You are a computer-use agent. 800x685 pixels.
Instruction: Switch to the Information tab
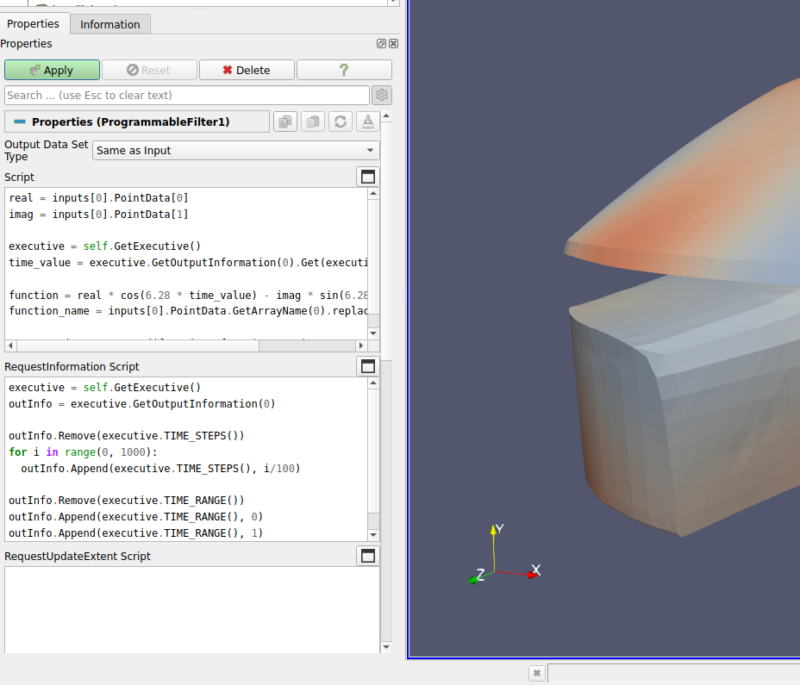click(110, 23)
